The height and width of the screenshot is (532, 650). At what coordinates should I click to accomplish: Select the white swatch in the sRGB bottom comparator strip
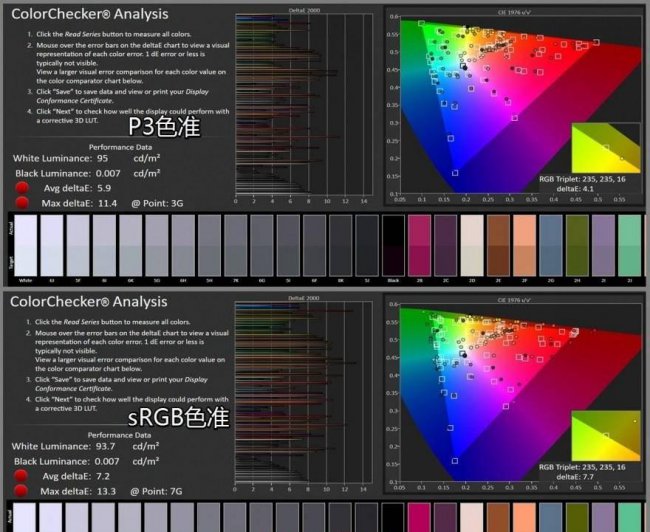24,517
